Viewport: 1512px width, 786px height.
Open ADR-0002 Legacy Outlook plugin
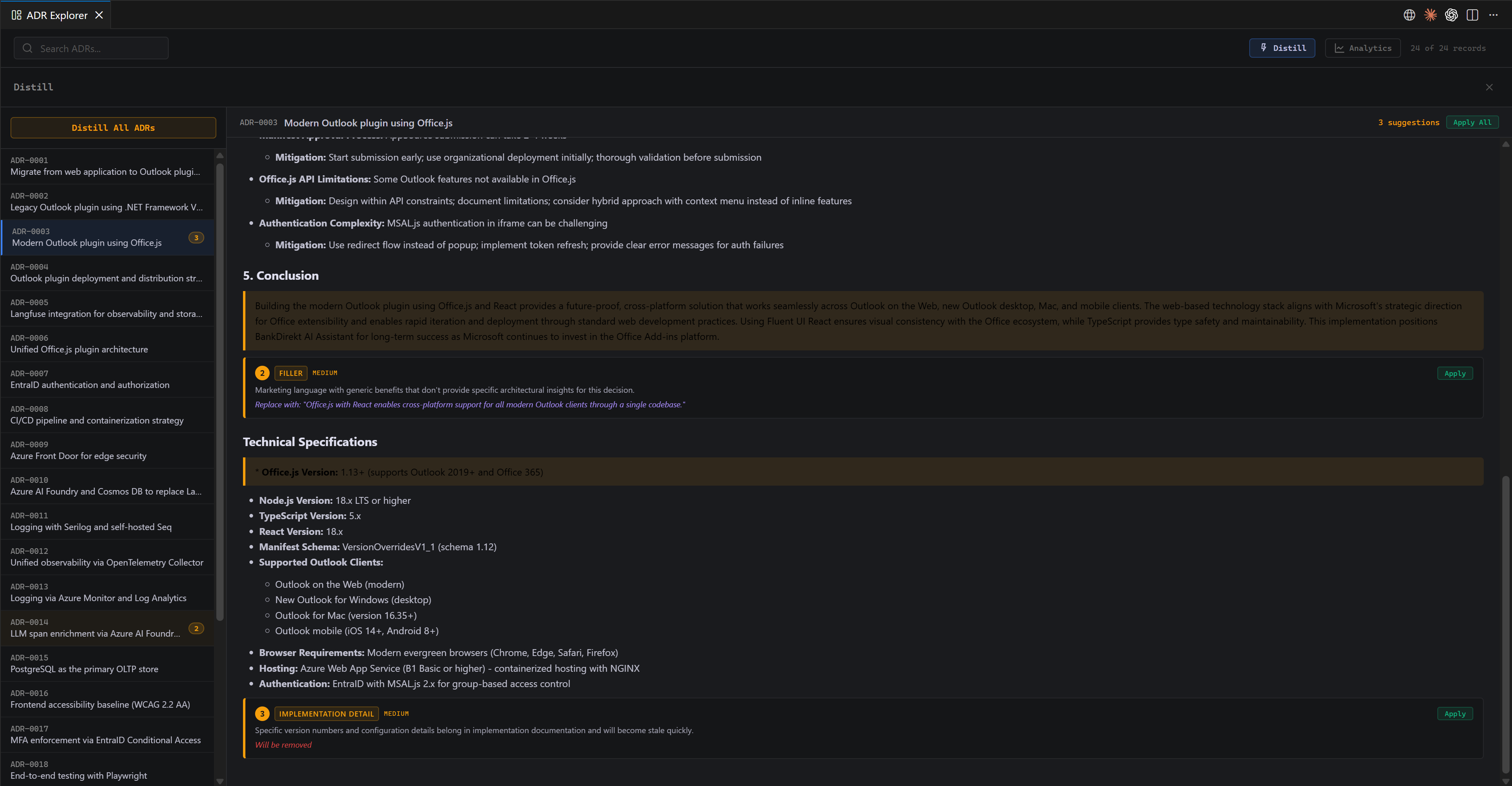pyautogui.click(x=107, y=202)
